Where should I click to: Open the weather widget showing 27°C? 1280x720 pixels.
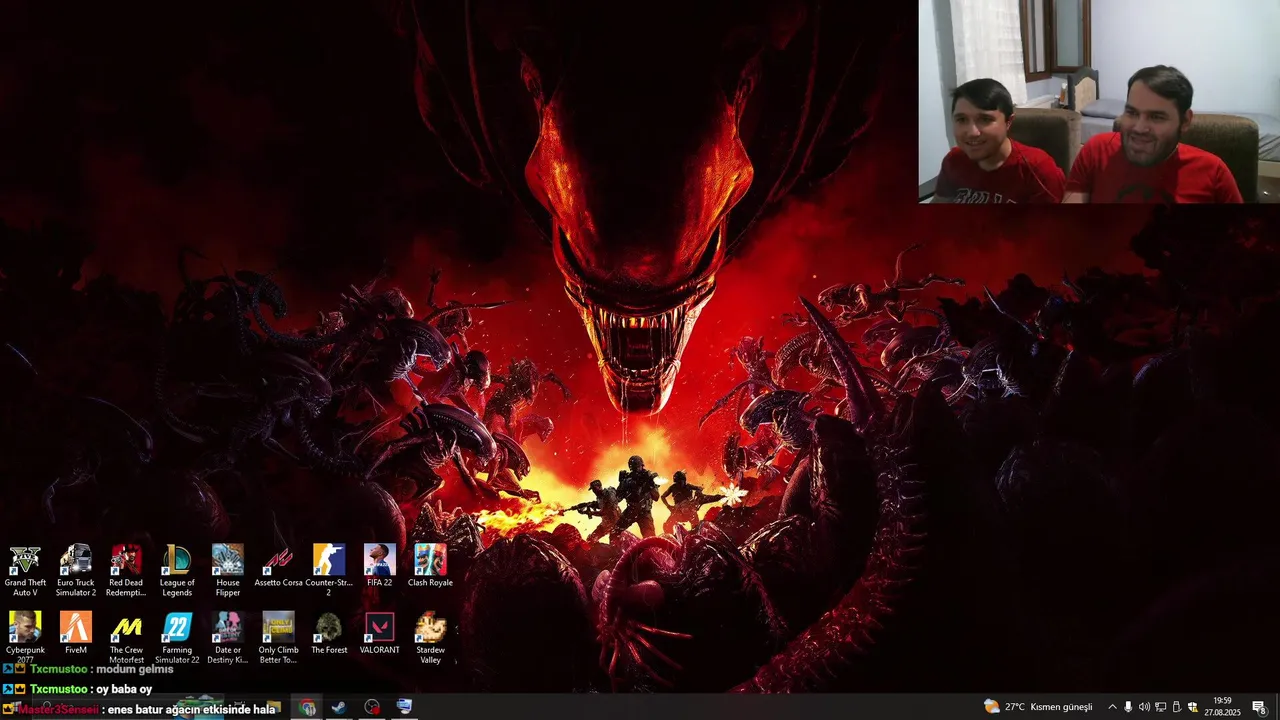click(x=1038, y=707)
